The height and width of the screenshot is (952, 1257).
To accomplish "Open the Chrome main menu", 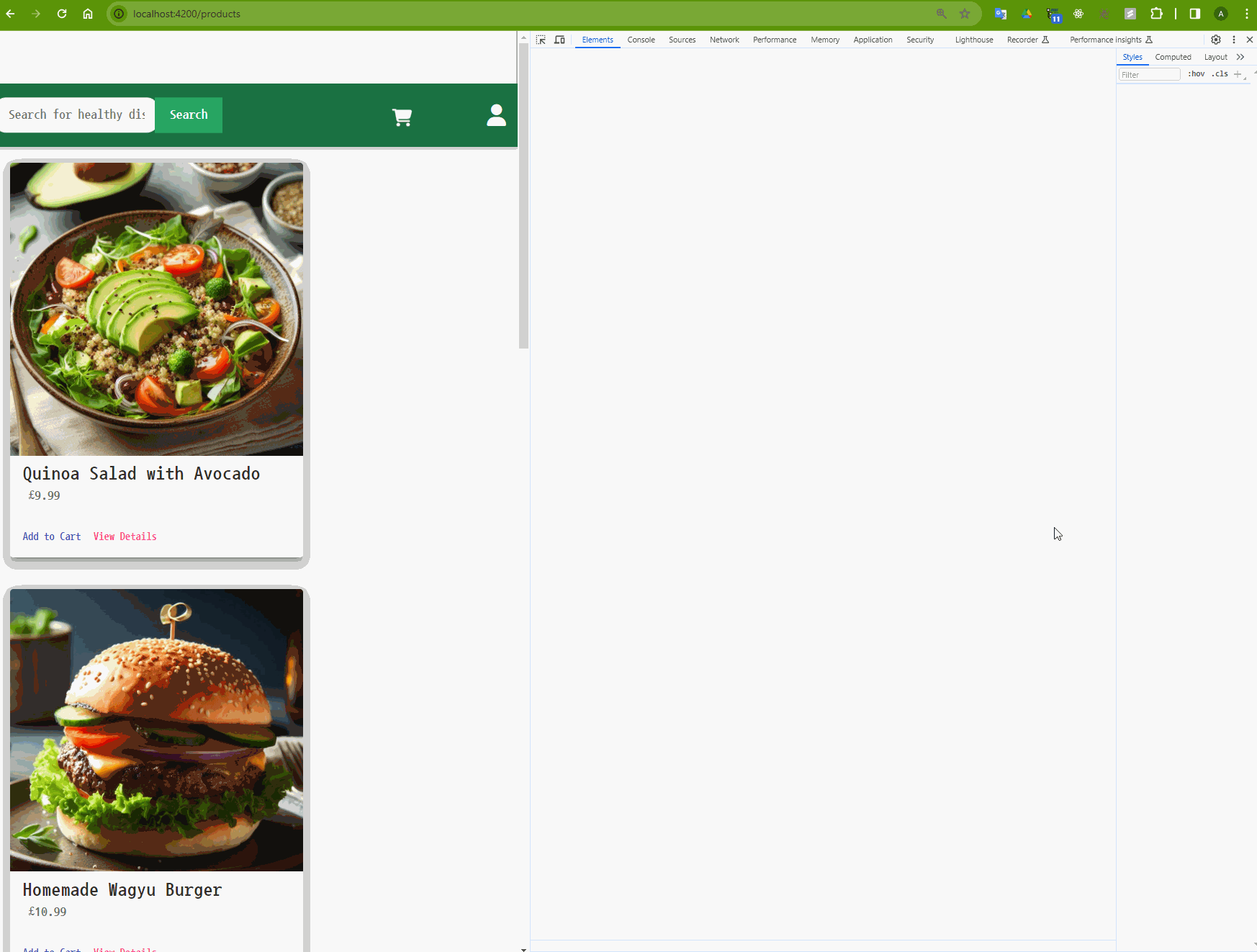I will 1247,14.
